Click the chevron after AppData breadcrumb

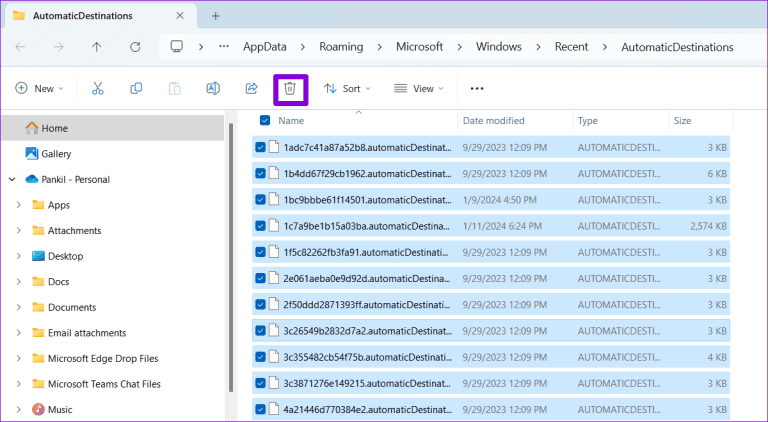pos(303,47)
